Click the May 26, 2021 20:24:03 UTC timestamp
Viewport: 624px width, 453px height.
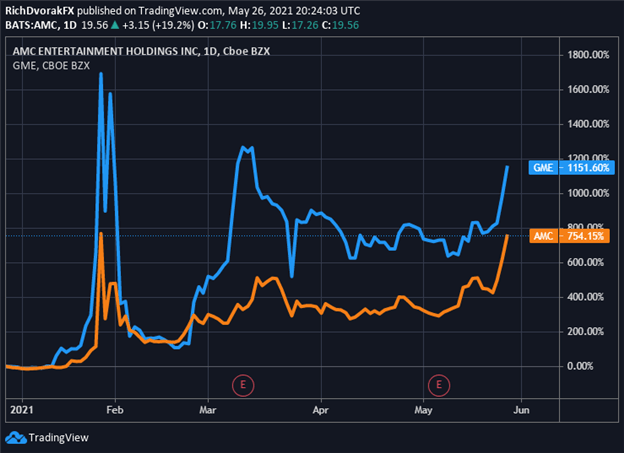[x=294, y=11]
